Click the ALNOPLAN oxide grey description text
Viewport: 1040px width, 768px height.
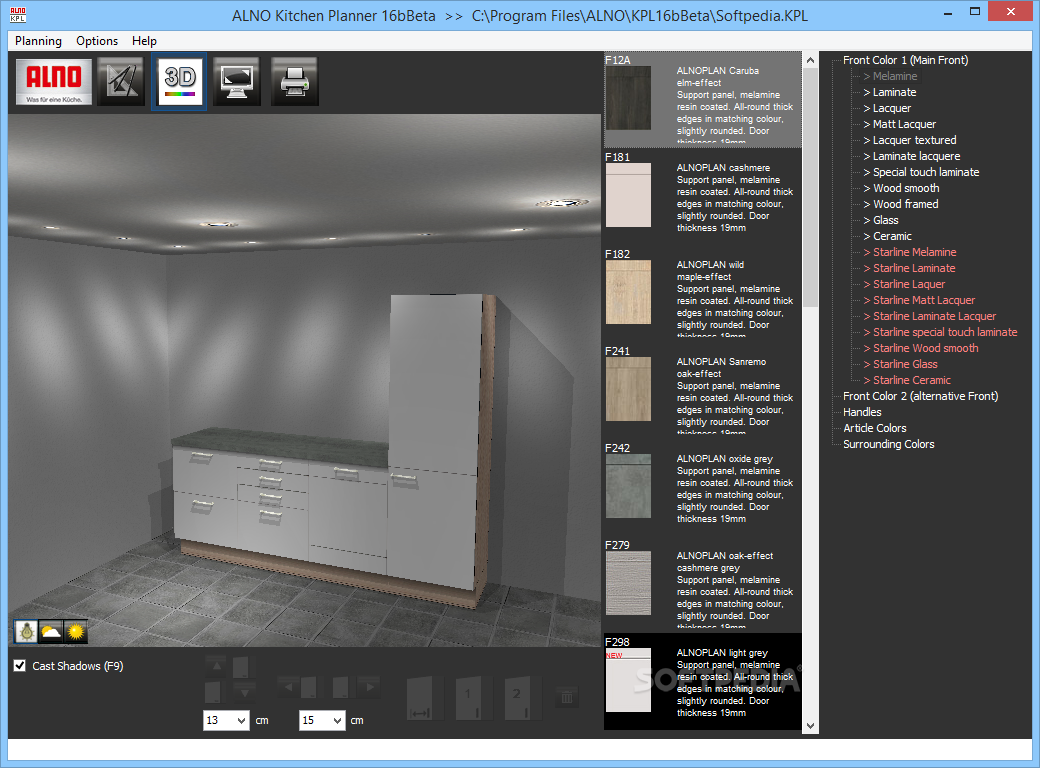pyautogui.click(x=734, y=489)
